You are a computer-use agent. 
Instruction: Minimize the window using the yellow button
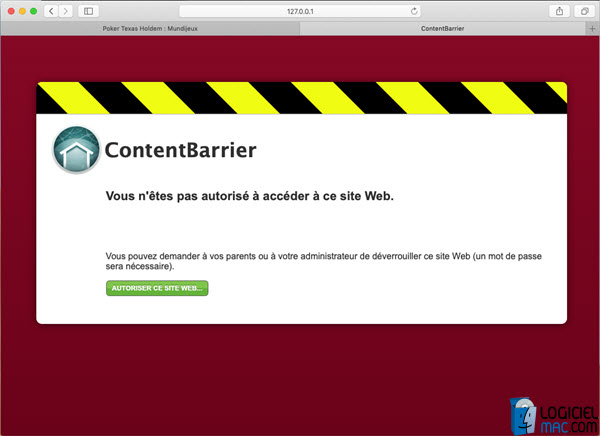click(22, 10)
